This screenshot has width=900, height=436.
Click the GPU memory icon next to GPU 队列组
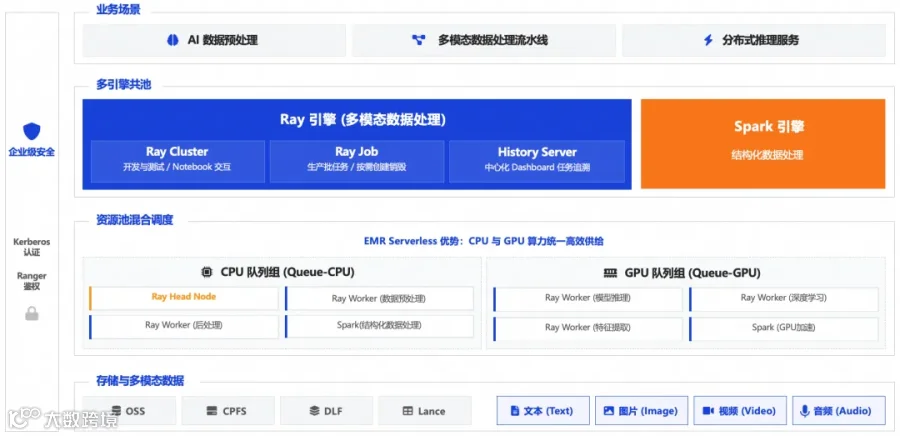(610, 273)
